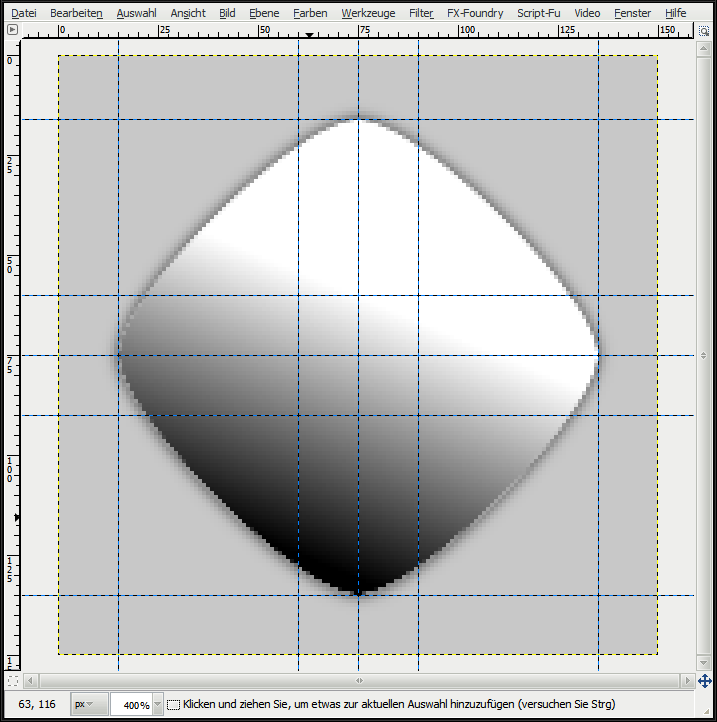Click the coordinates readout 63, 116
Viewport: 717px width, 722px height.
pos(37,704)
